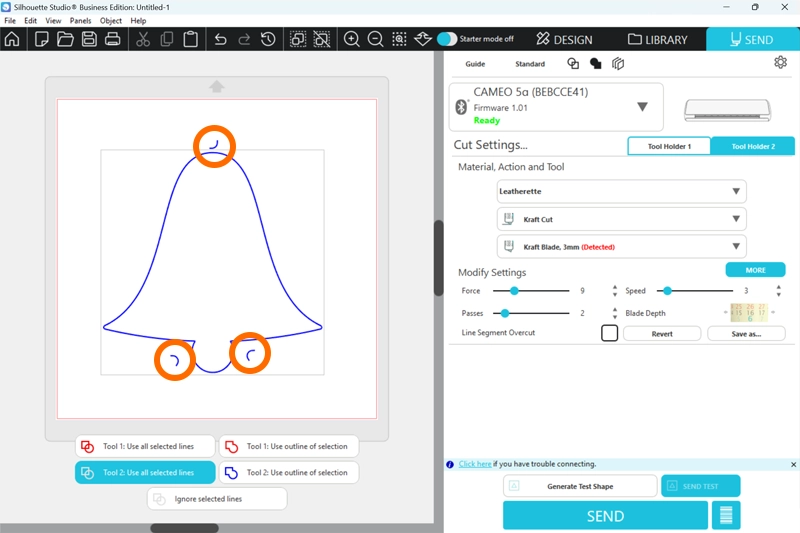Click the scissors Cut icon

(143, 40)
